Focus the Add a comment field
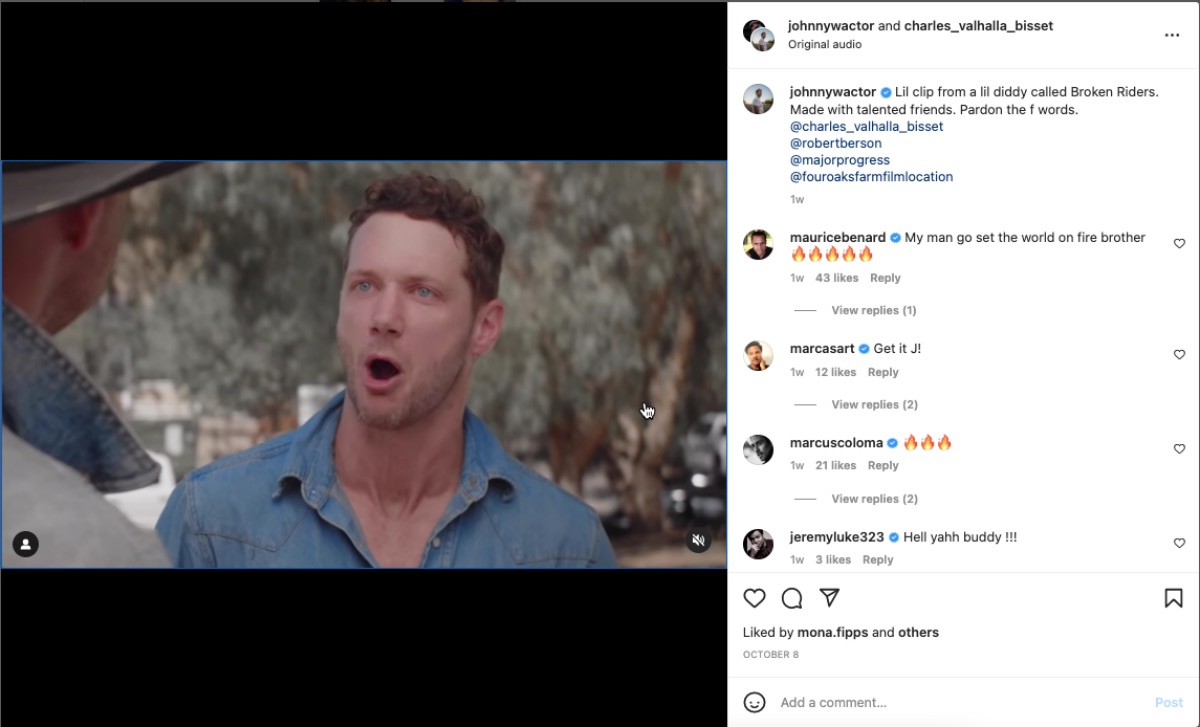 (960, 702)
